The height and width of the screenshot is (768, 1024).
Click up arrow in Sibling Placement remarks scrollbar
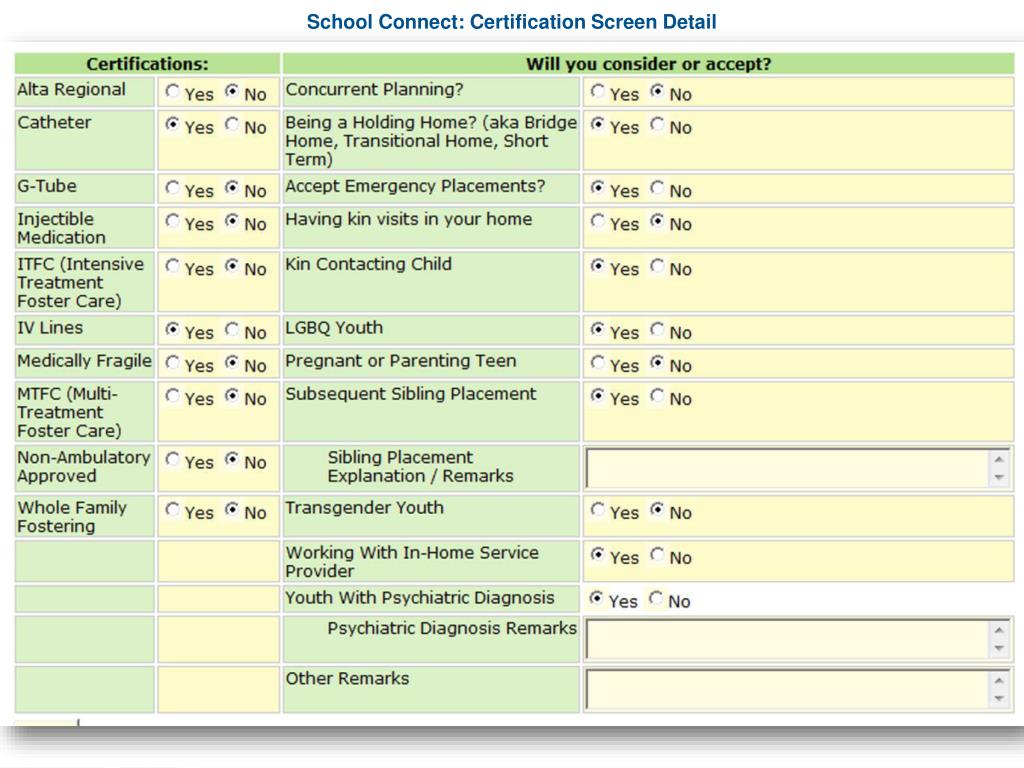coord(999,459)
